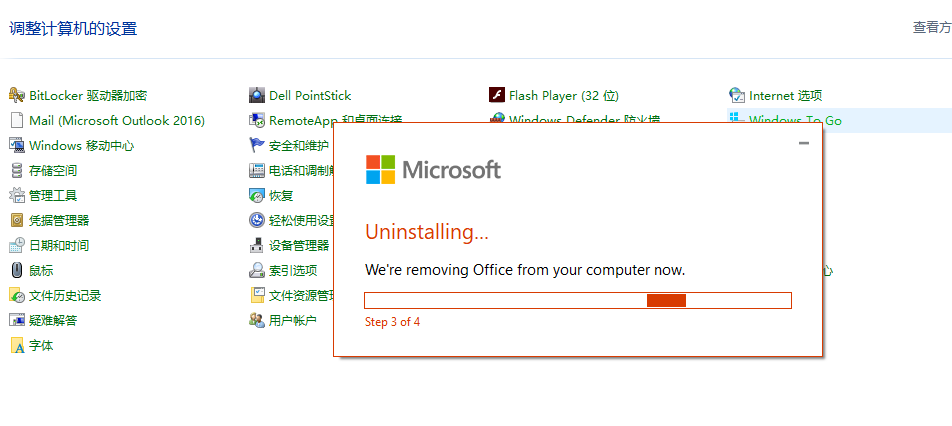The height and width of the screenshot is (426, 952).
Task: Open the 安全和维护 link
Action: 298,145
